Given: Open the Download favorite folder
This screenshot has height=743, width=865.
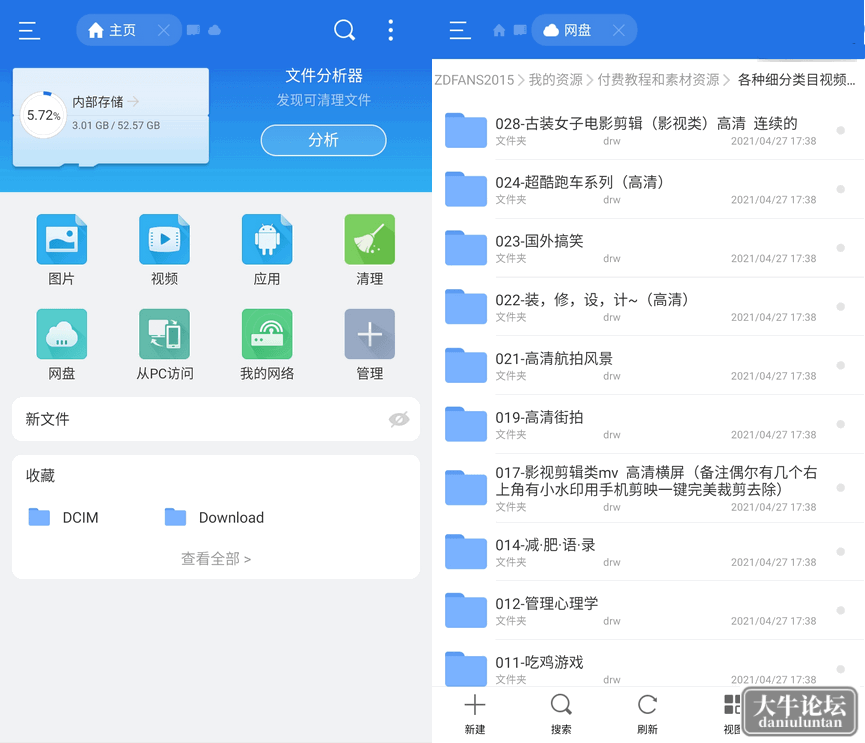Looking at the screenshot, I should click(x=215, y=517).
